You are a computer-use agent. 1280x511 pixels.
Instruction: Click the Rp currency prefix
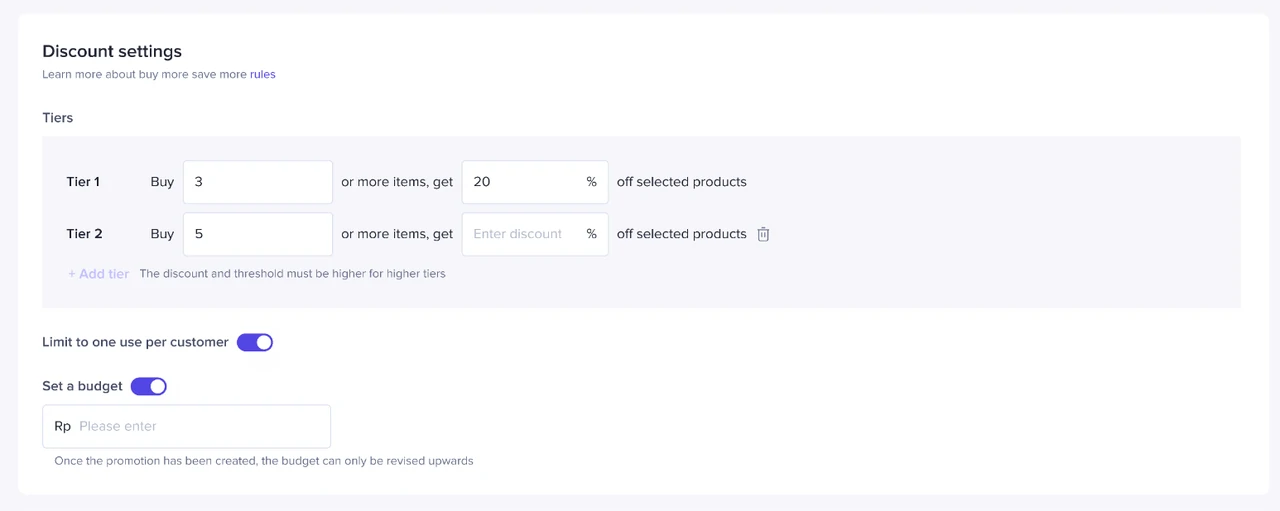click(x=63, y=426)
